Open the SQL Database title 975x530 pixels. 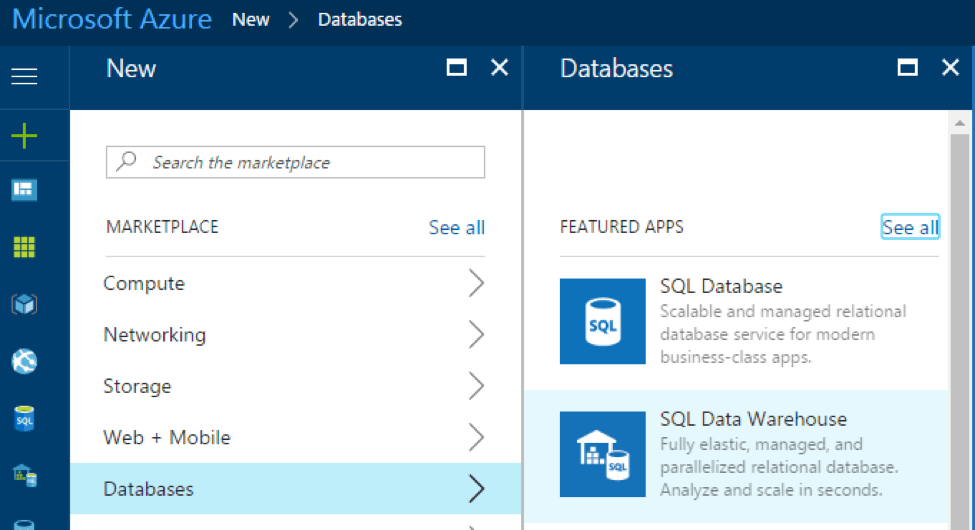(721, 286)
